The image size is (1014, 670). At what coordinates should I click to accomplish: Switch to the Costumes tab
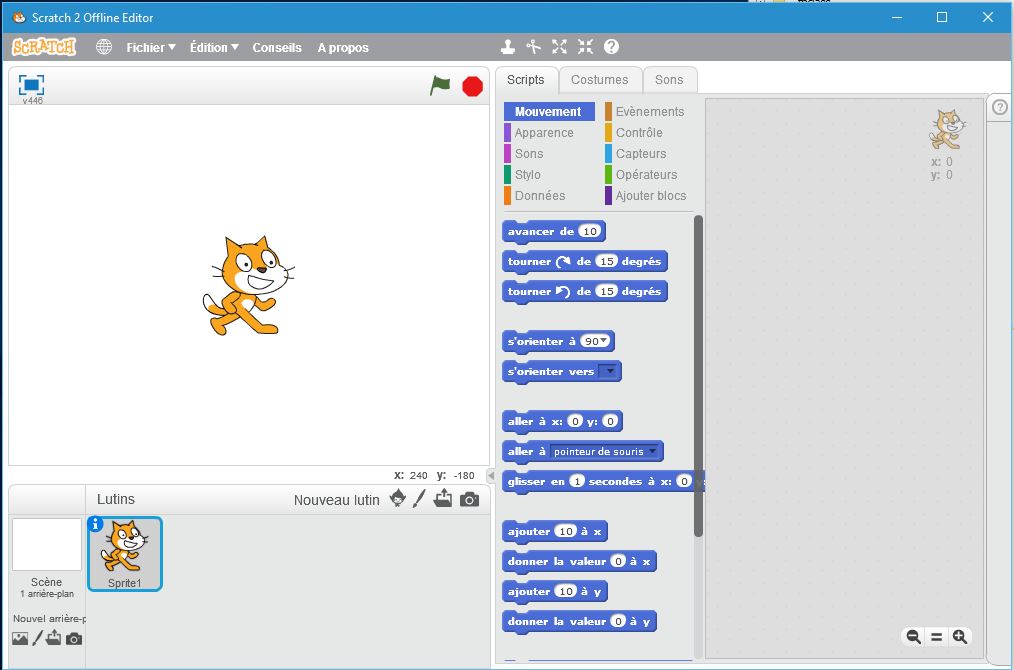pyautogui.click(x=599, y=80)
